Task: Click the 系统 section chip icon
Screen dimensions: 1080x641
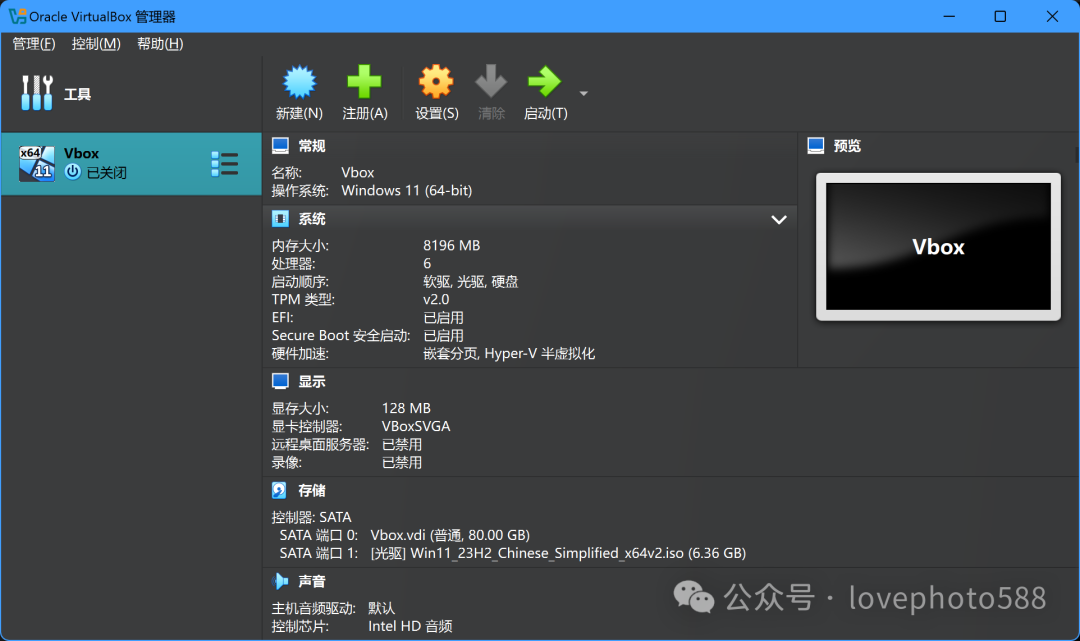Action: 280,219
